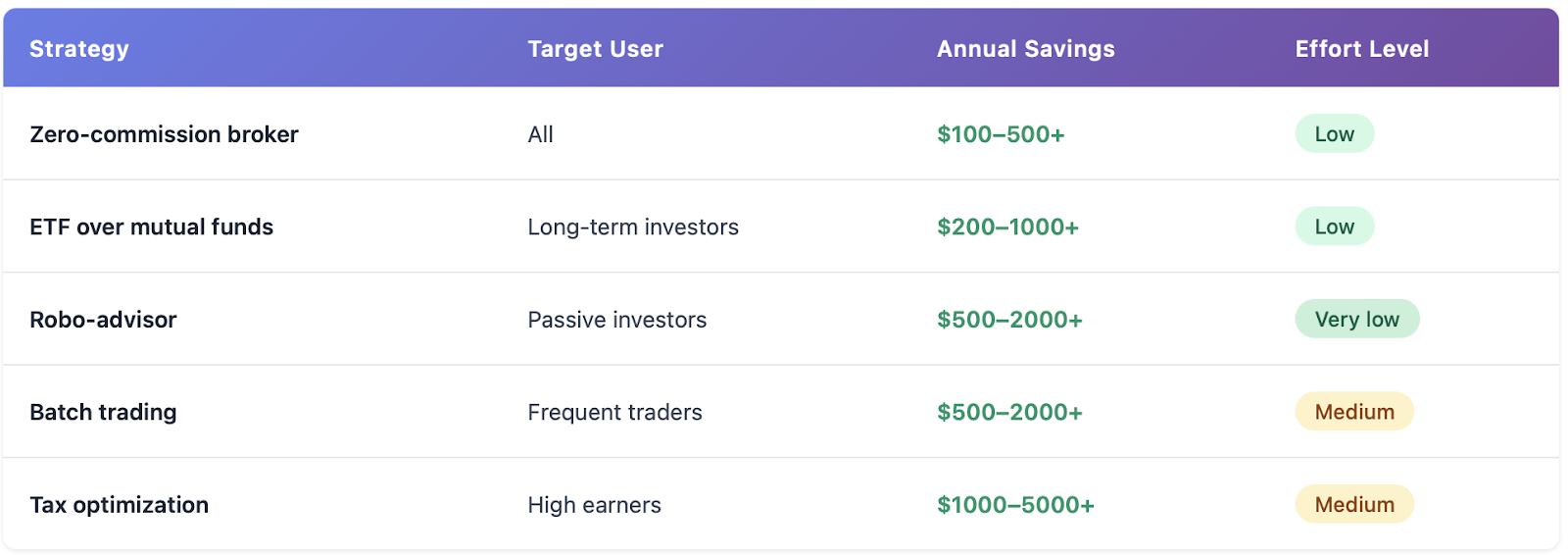1568x555 pixels.
Task: Select the ETF over mutual funds label
Action: [151, 227]
